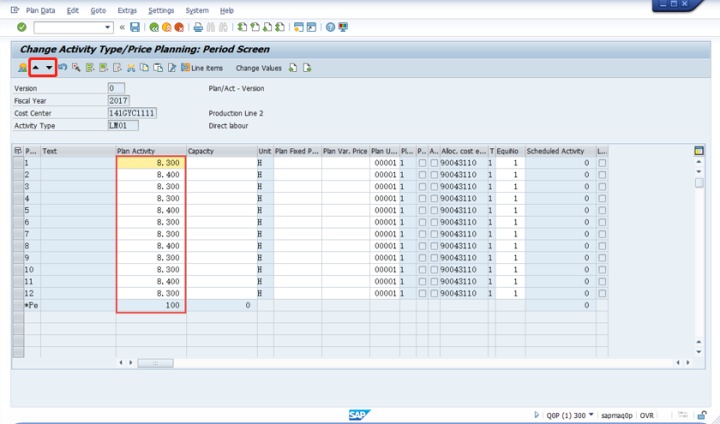The height and width of the screenshot is (424, 720).
Task: Click the Cost Center field 141GYC1111
Action: tap(132, 113)
